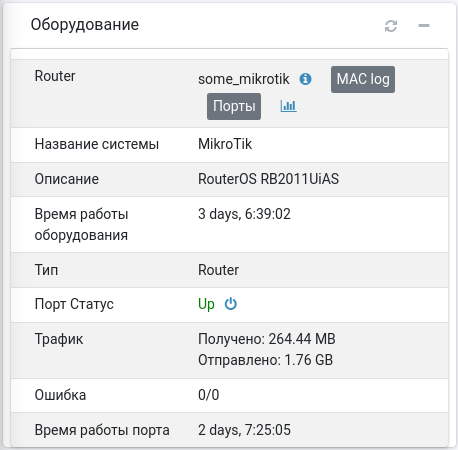Collapse the Оборудование panel with minus icon
Screen dimensions: 458x450
[x=424, y=26]
